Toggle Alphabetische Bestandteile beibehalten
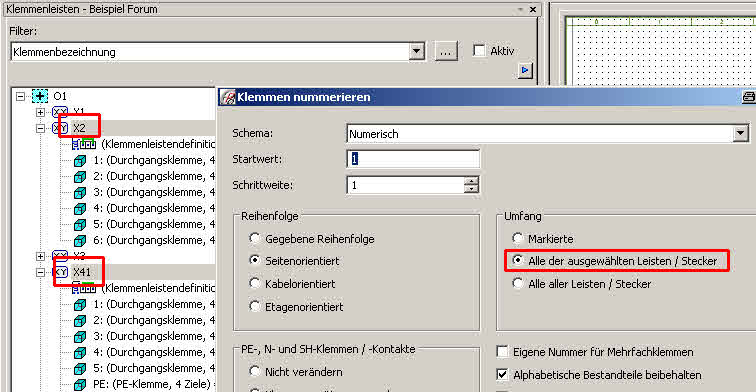Image resolution: width=756 pixels, height=392 pixels. click(502, 374)
